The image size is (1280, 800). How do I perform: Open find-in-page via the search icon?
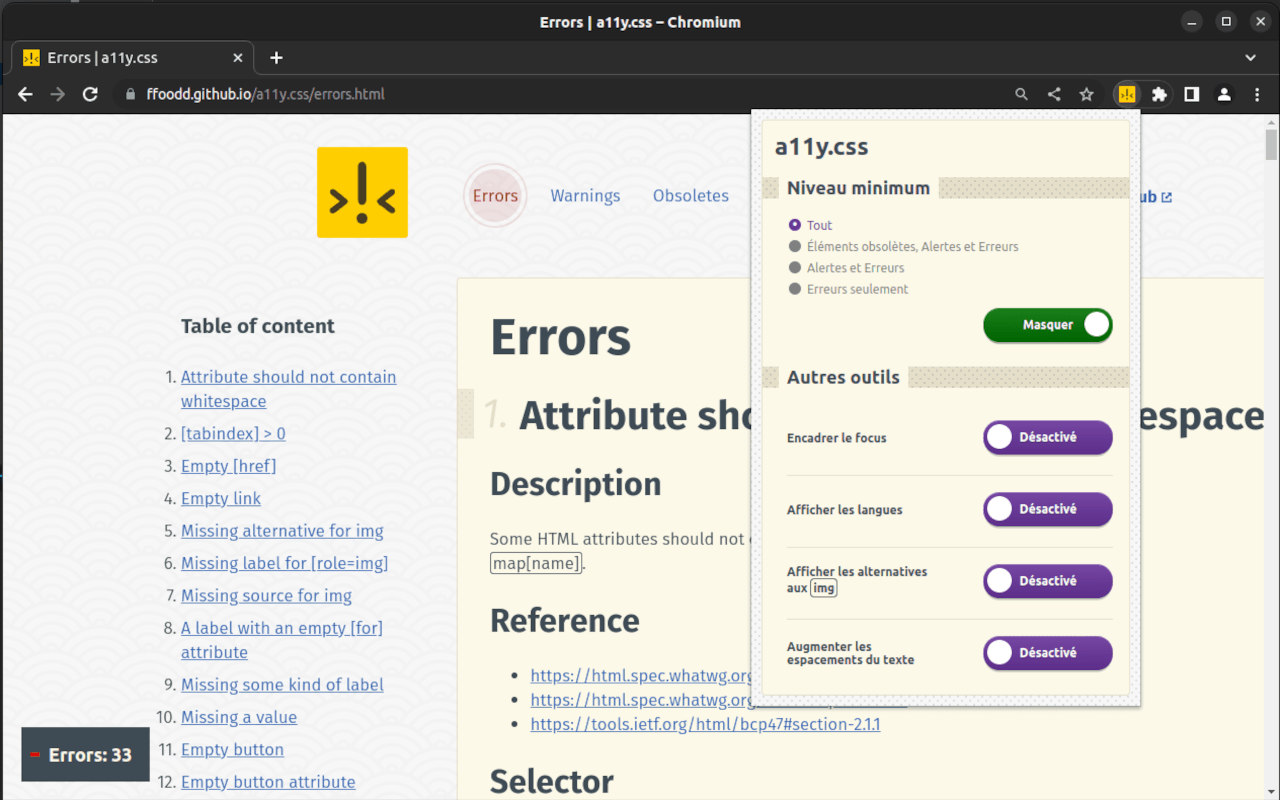tap(1020, 94)
